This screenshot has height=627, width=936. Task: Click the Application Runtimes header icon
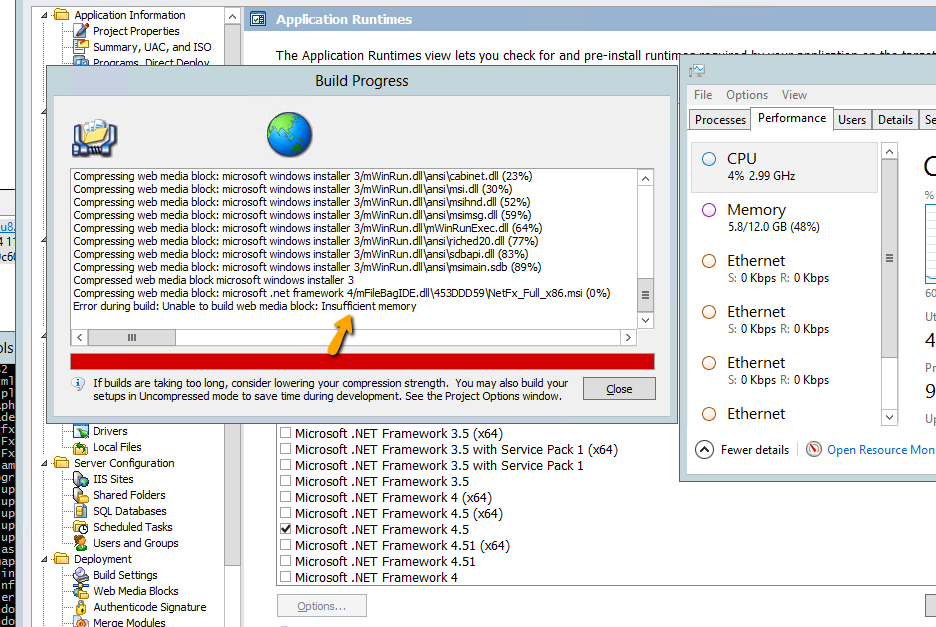pos(258,19)
